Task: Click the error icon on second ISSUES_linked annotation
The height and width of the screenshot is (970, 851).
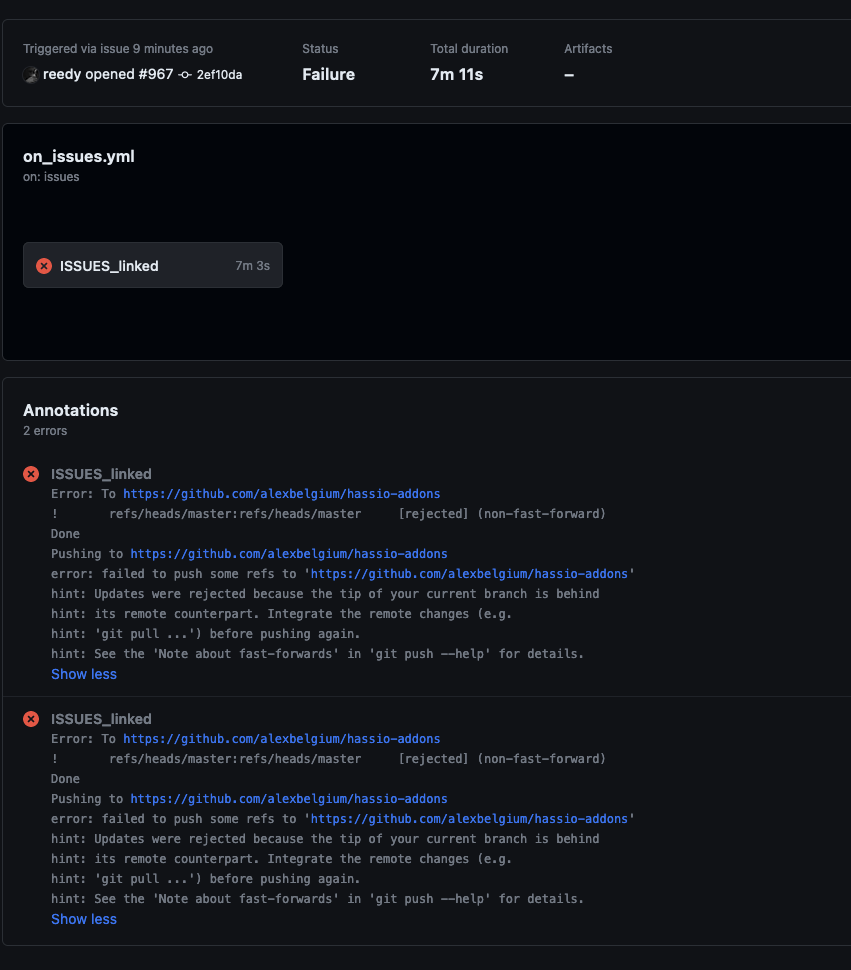Action: tap(30, 718)
